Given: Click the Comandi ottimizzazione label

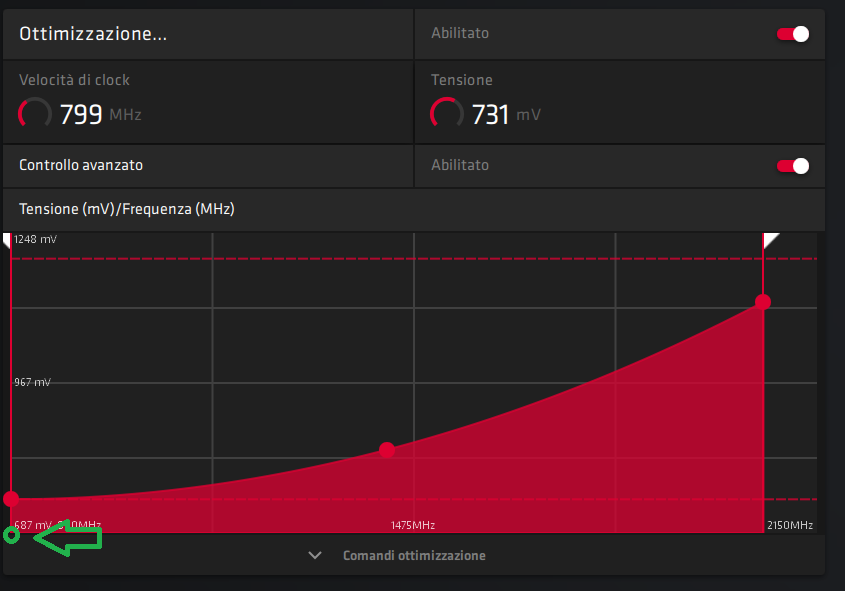Looking at the screenshot, I should coord(414,555).
